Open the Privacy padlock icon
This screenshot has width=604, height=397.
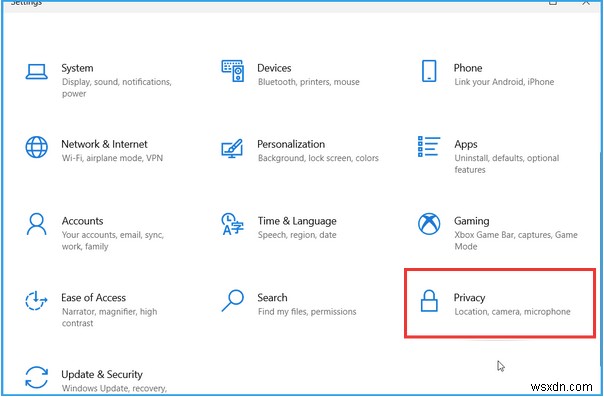[x=429, y=301]
